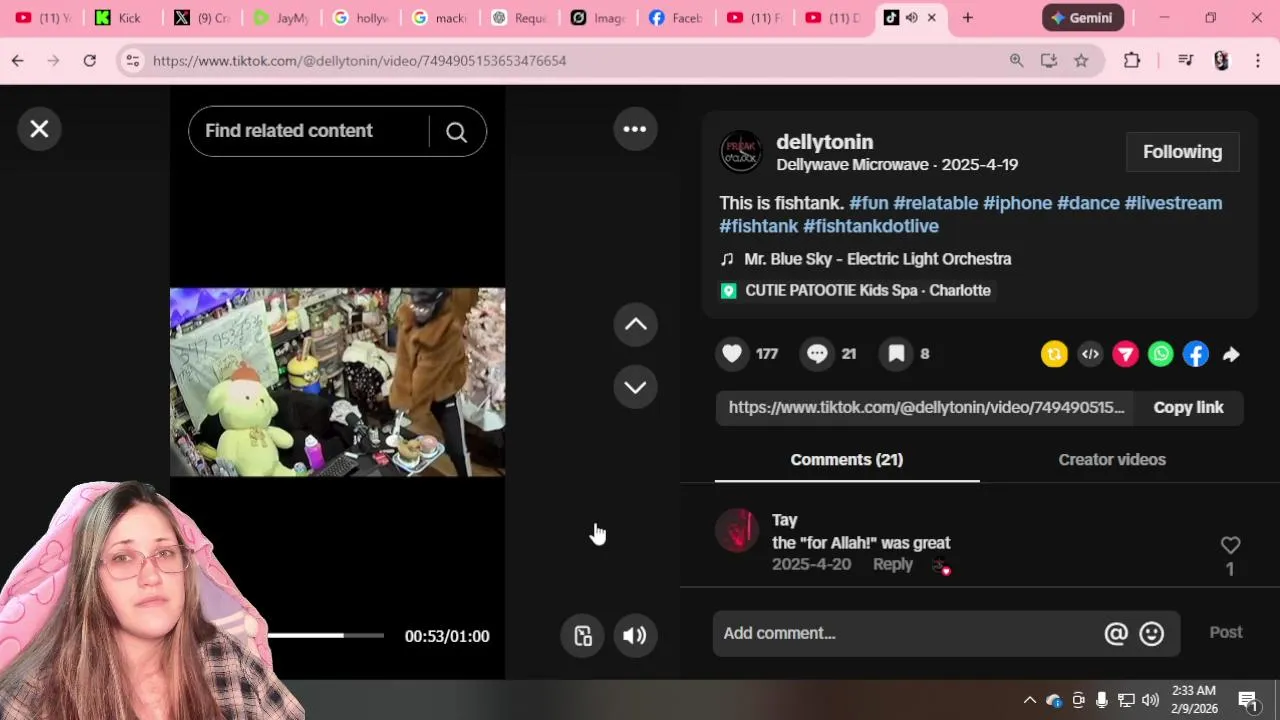Like Tay's comment heart
The height and width of the screenshot is (720, 1280).
pyautogui.click(x=1230, y=545)
